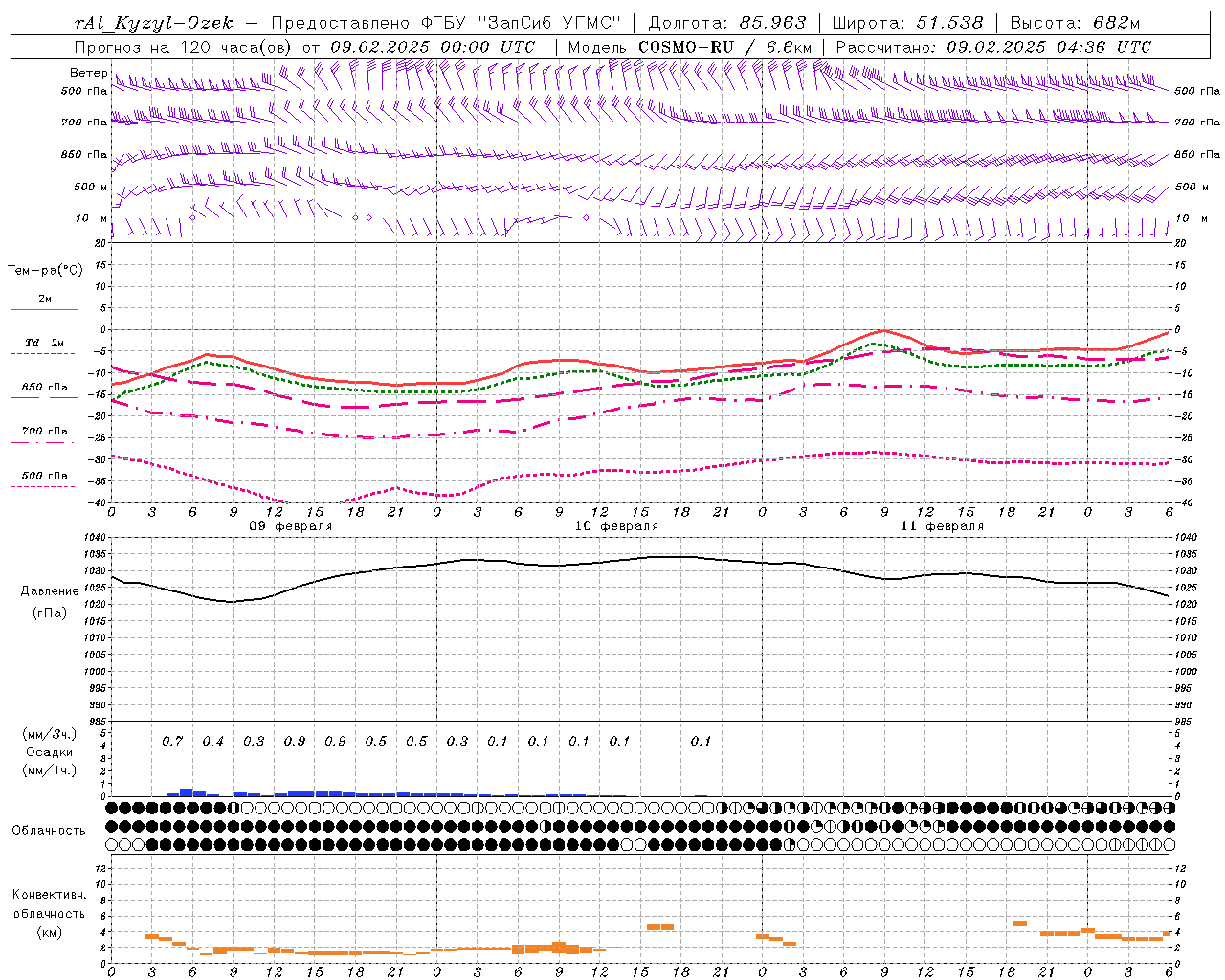The image size is (1225, 980).
Task: Select the text Предоставлено ФГБУ "ЗапСиб УГМС"
Action: tap(447, 23)
